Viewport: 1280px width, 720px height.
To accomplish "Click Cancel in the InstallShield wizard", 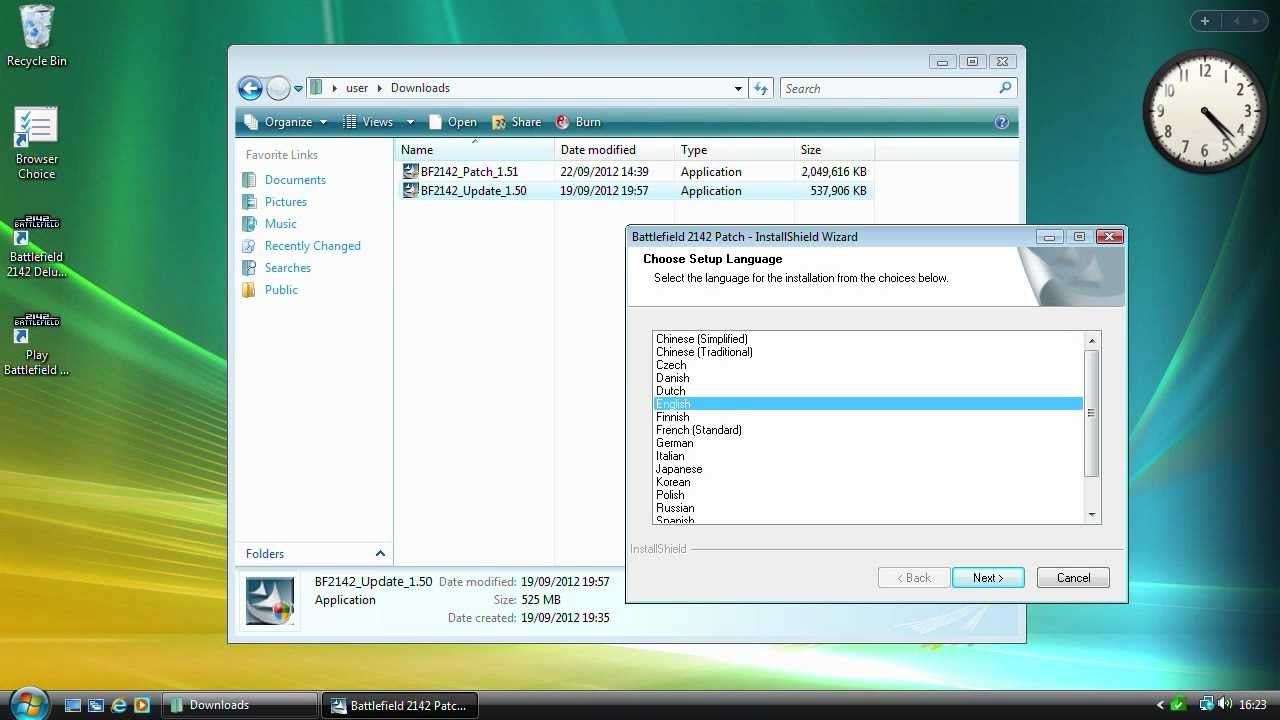I will coord(1073,577).
